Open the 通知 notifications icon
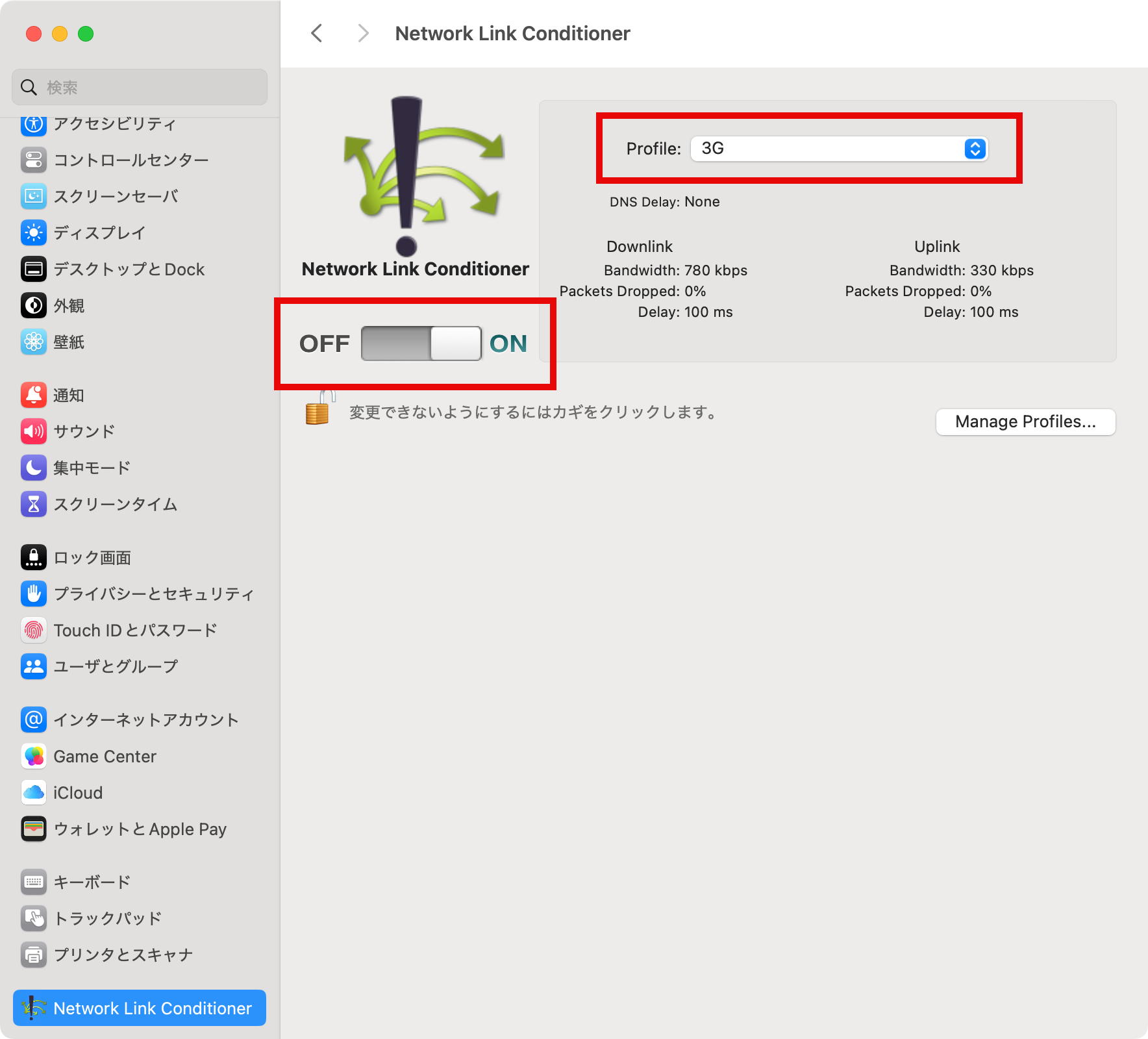The width and height of the screenshot is (1148, 1039). [34, 395]
